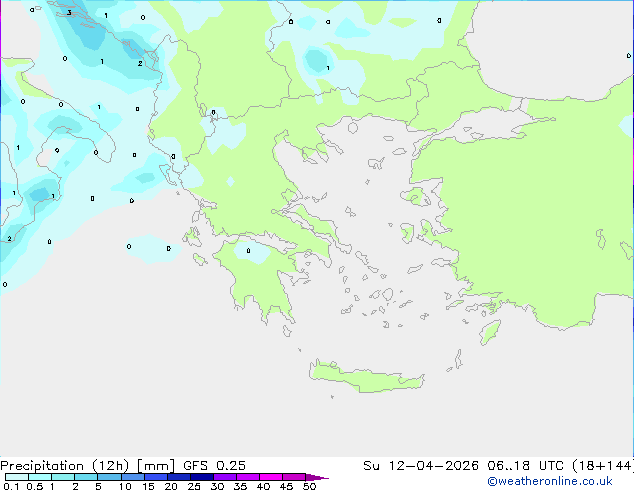Click the 0.1–0.5 mm legend color box
Viewport: 634px width, 490px height.
click(x=17, y=477)
